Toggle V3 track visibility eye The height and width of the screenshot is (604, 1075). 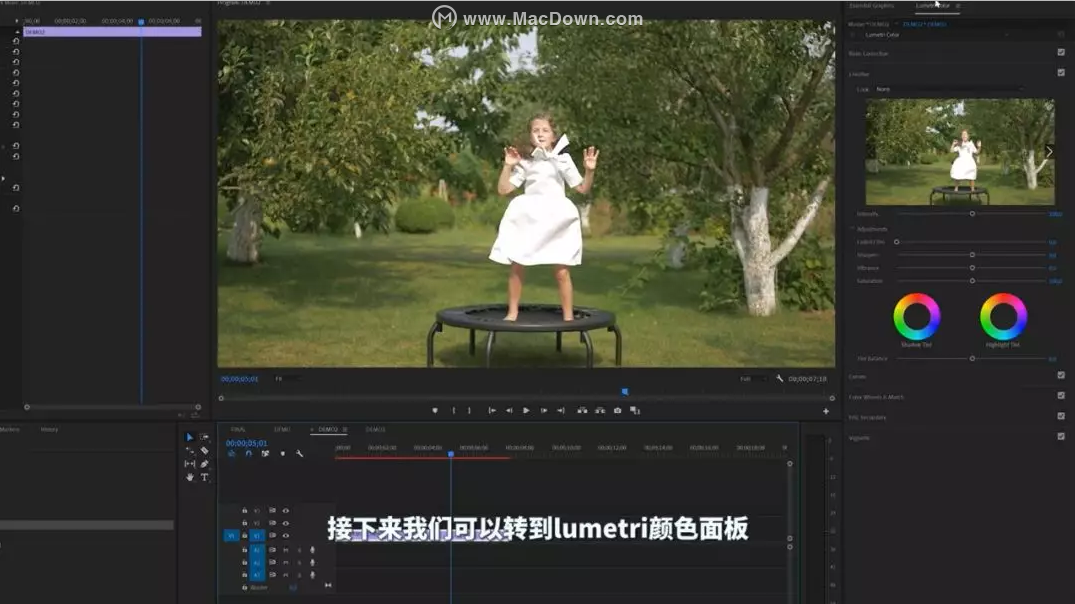[x=286, y=511]
